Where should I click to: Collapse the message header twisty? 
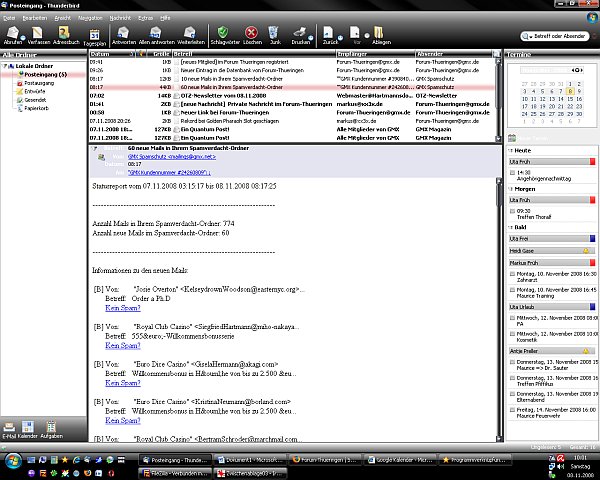[x=95, y=148]
